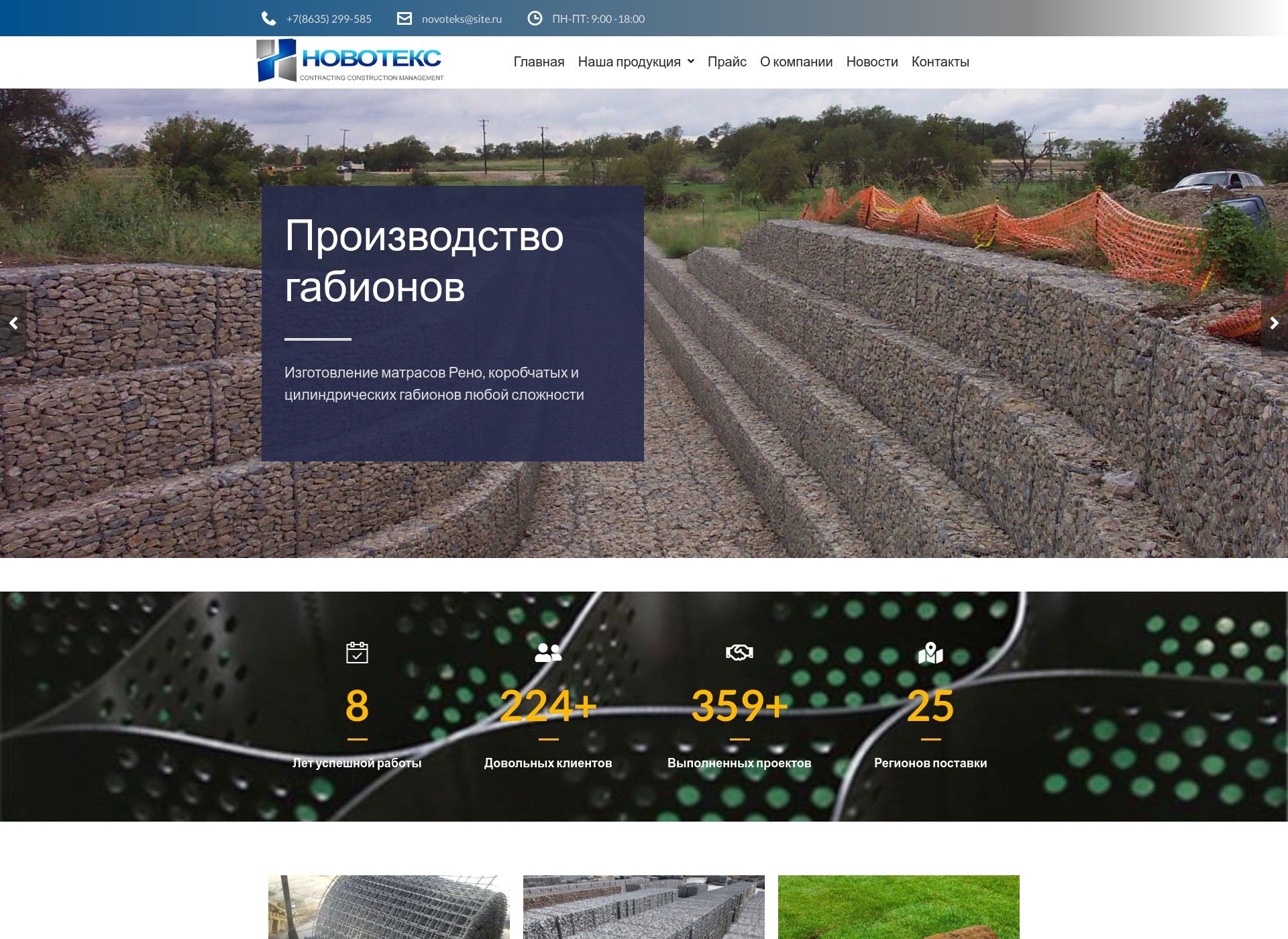1288x939 pixels.
Task: Open the green lawn product thumbnail
Action: pyautogui.click(x=899, y=907)
